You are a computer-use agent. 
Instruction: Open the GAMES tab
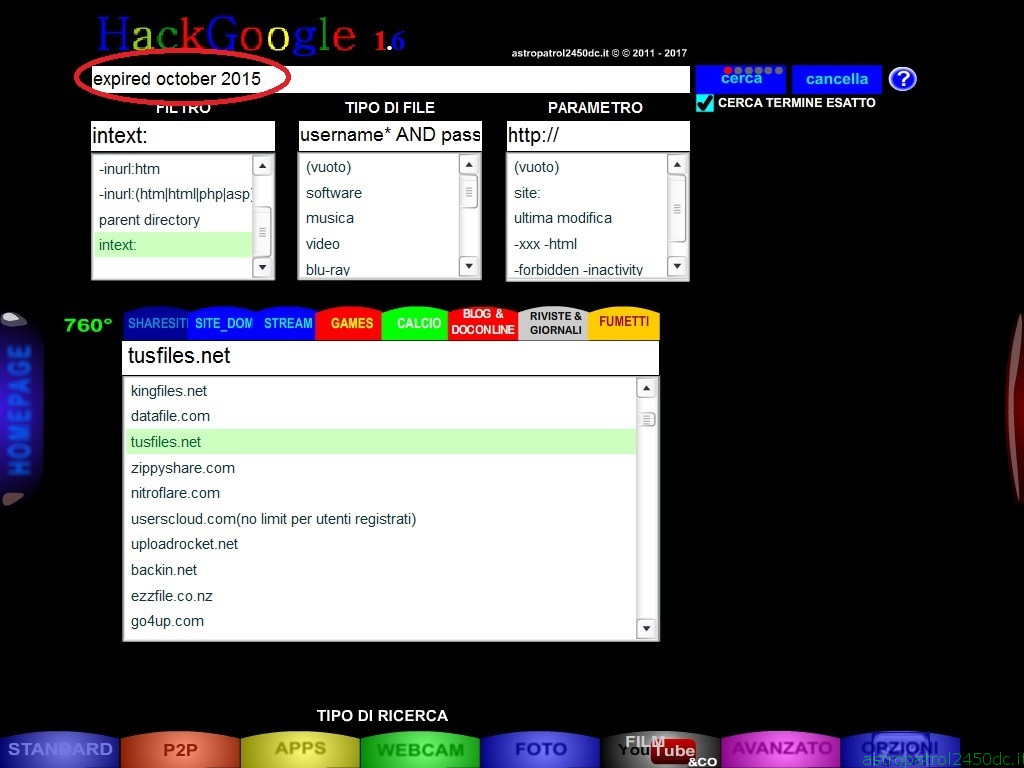351,323
